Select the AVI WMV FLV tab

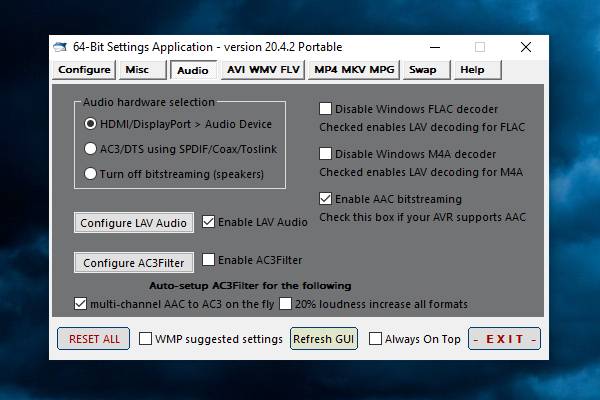coord(262,70)
